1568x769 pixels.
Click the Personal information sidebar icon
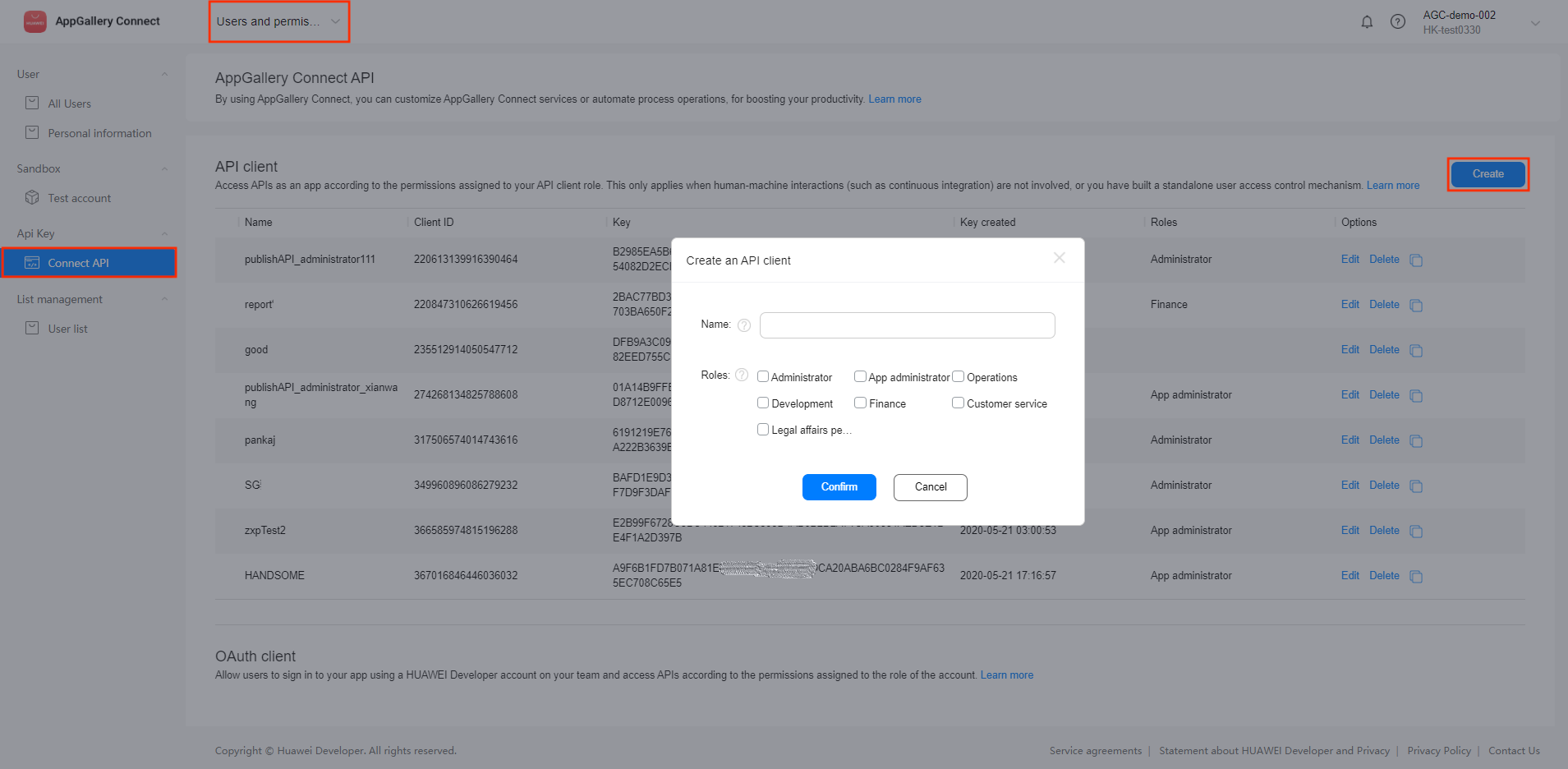(32, 133)
